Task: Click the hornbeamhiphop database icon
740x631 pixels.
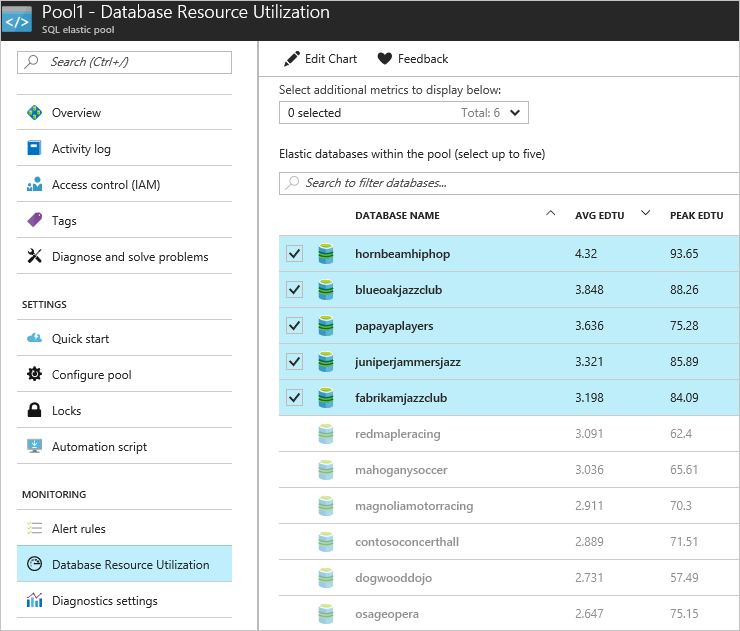Action: 326,253
